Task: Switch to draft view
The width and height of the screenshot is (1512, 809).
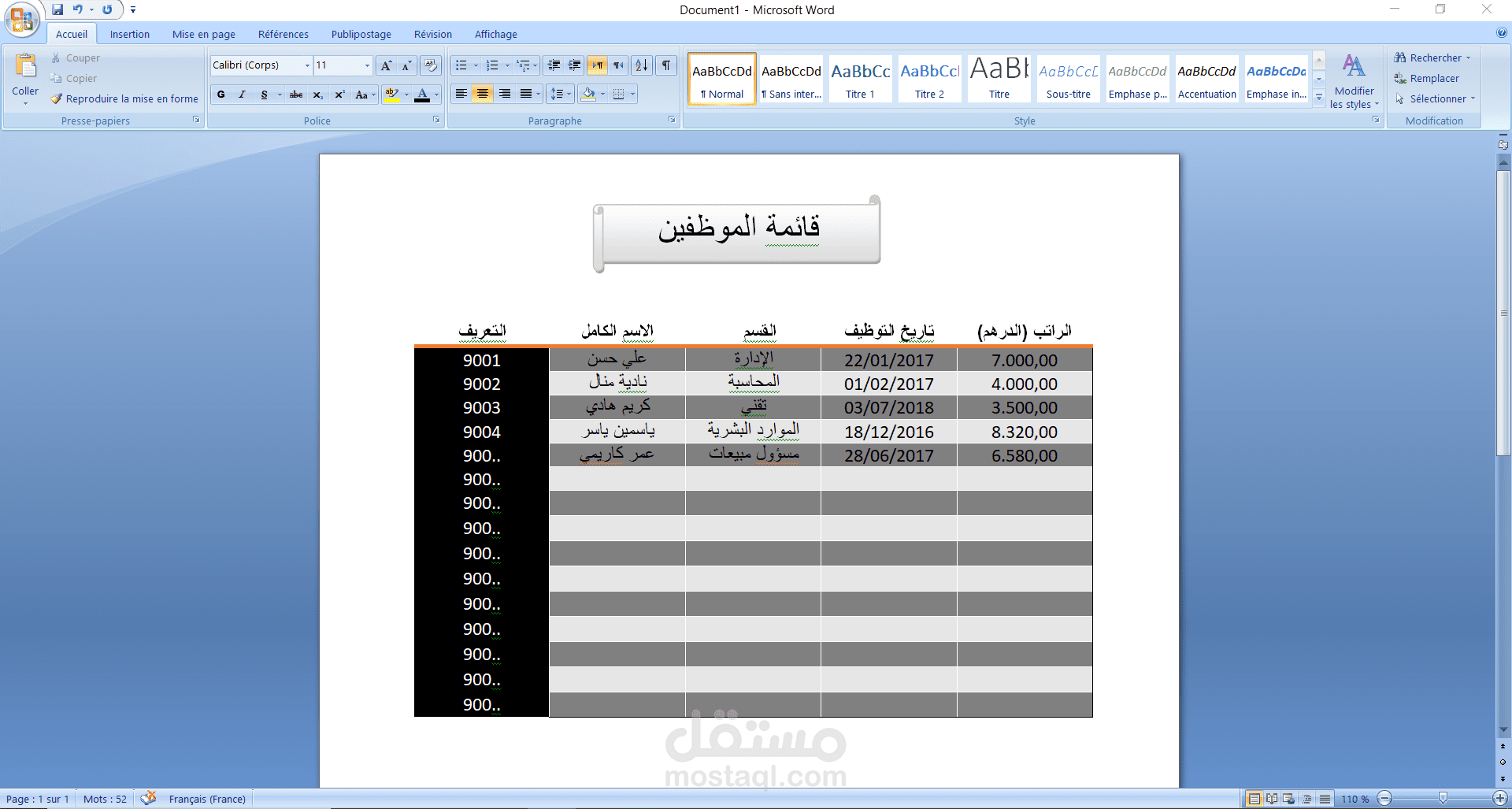Action: (1325, 799)
